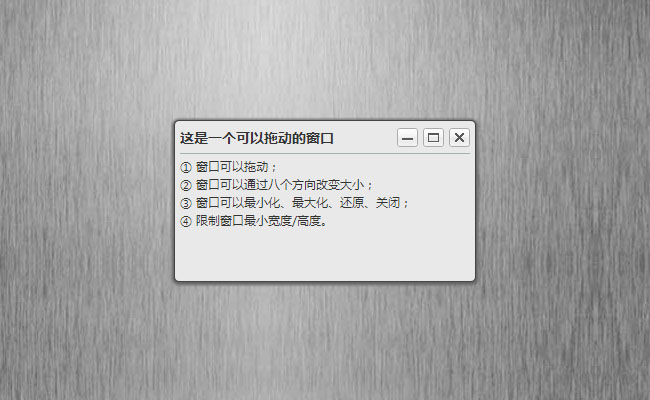Screen dimensions: 650x400
Task: Click the separator line under the title
Action: [x=325, y=153]
